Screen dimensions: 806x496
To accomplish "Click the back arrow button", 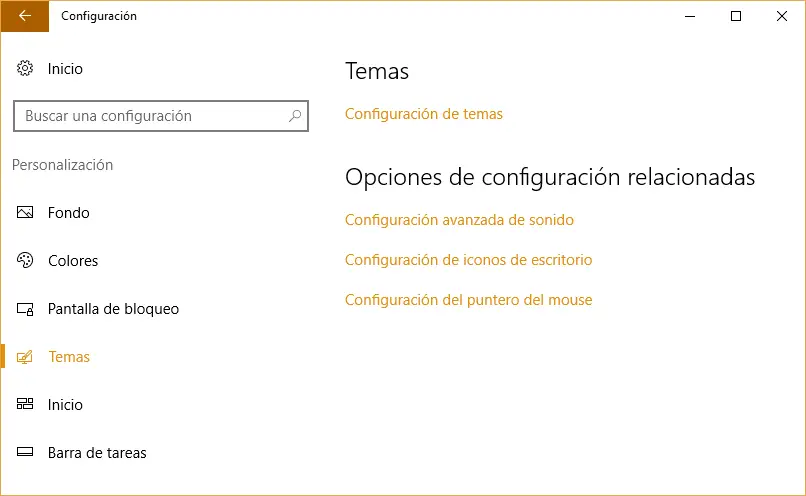I will point(24,16).
